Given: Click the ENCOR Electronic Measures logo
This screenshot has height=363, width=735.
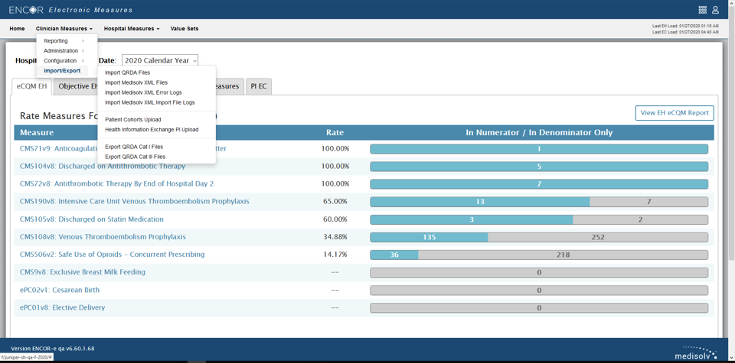Looking at the screenshot, I should click(70, 10).
